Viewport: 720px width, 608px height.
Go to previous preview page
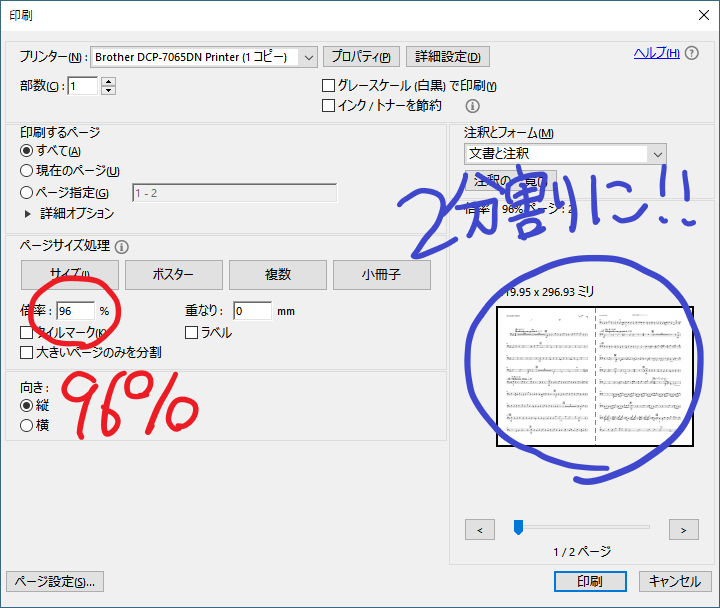click(x=480, y=530)
